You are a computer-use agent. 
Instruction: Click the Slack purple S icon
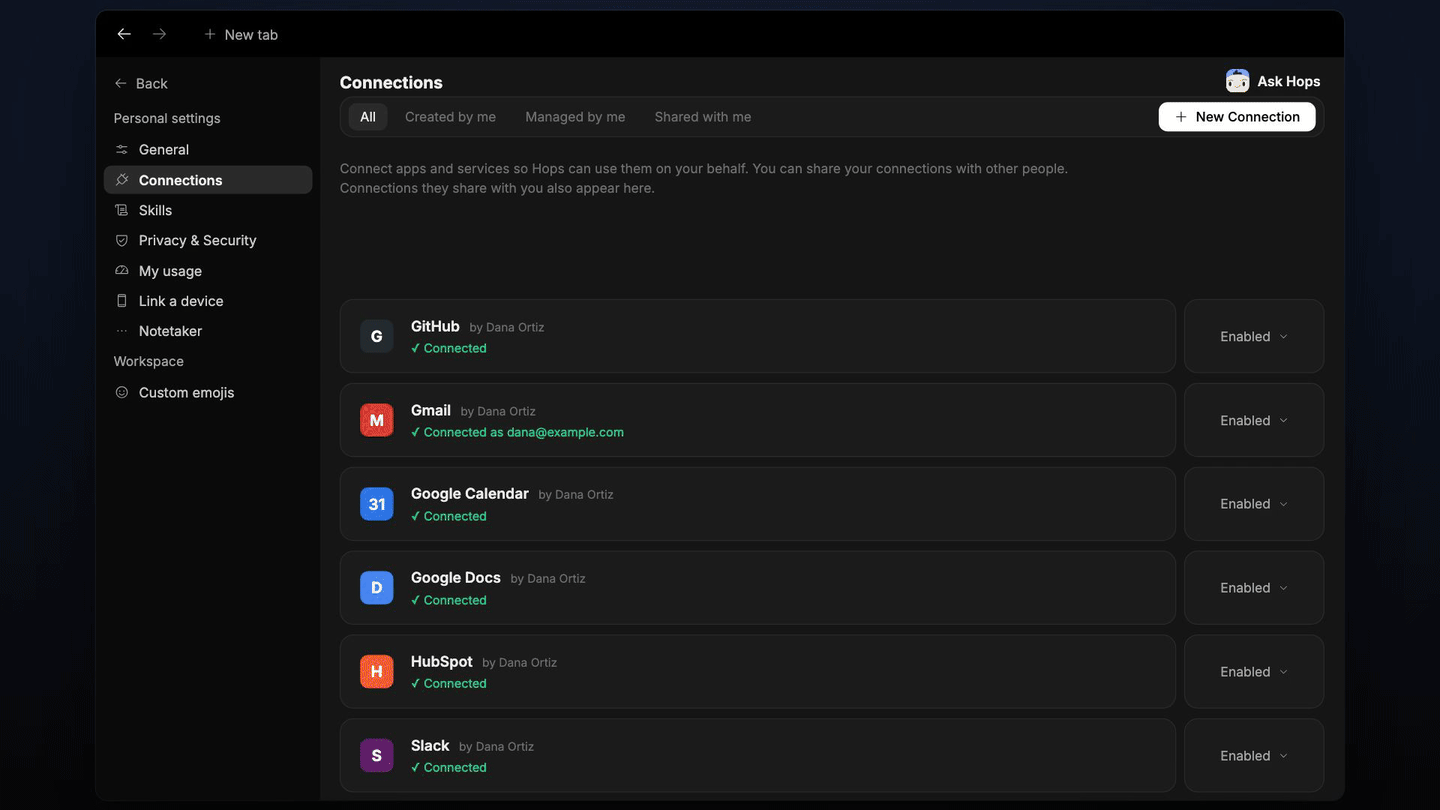[x=376, y=756]
